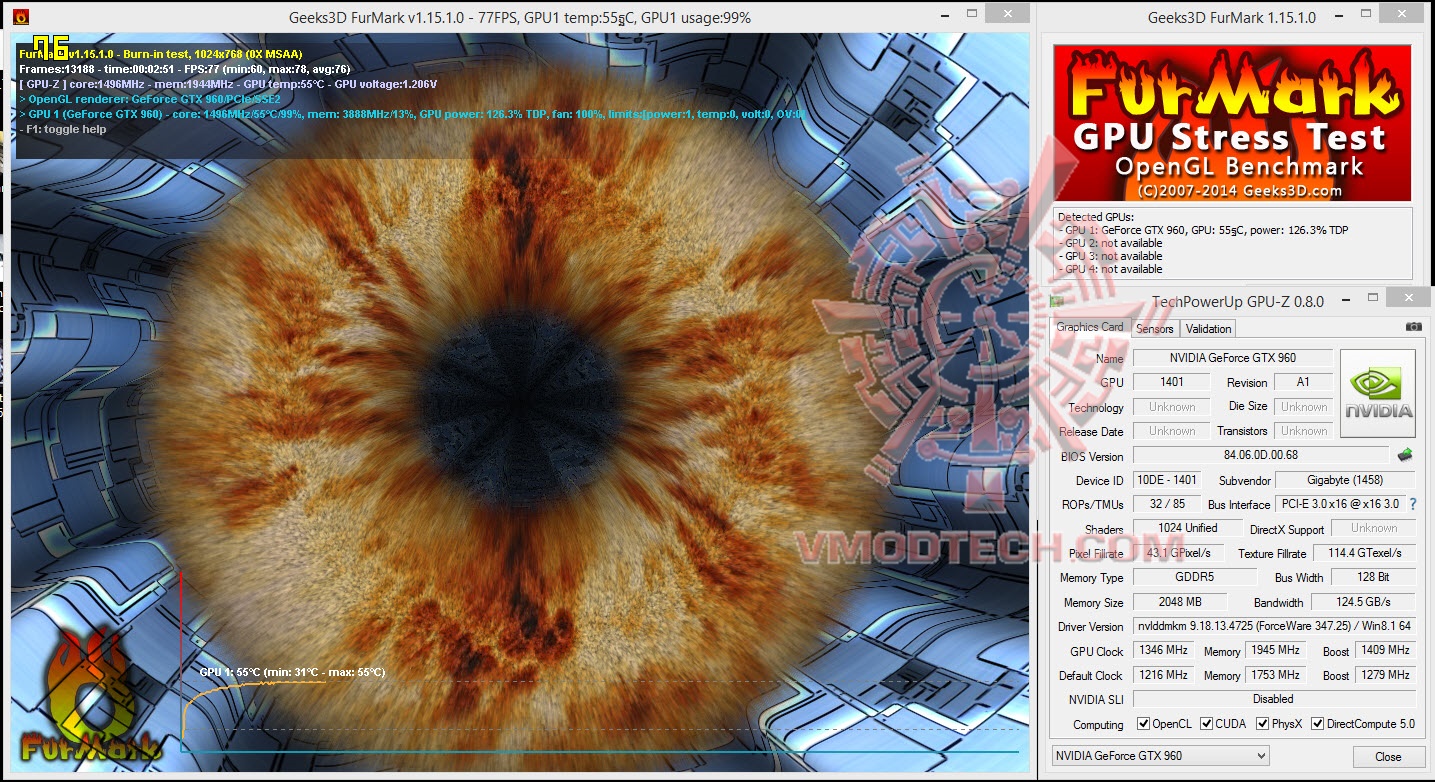Click the FurMark flame icon in the title bar
The image size is (1435, 782).
22,17
